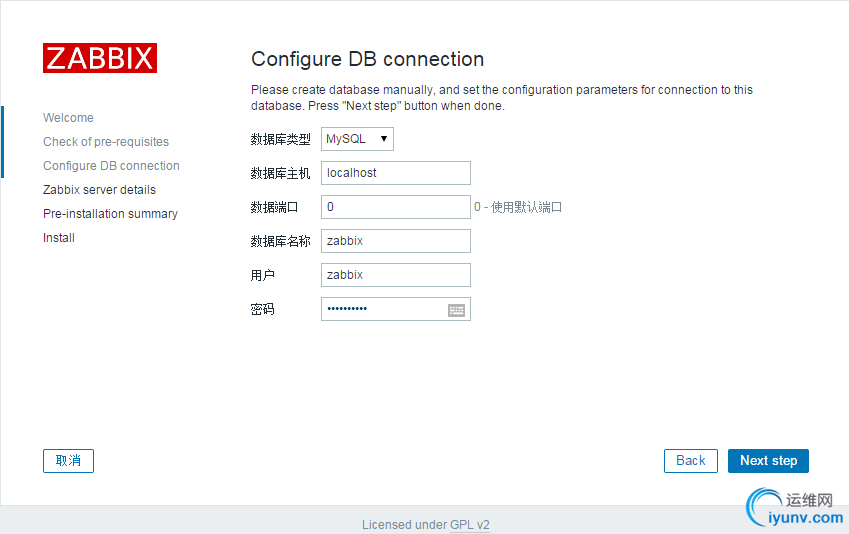Click the Back button

pyautogui.click(x=691, y=461)
